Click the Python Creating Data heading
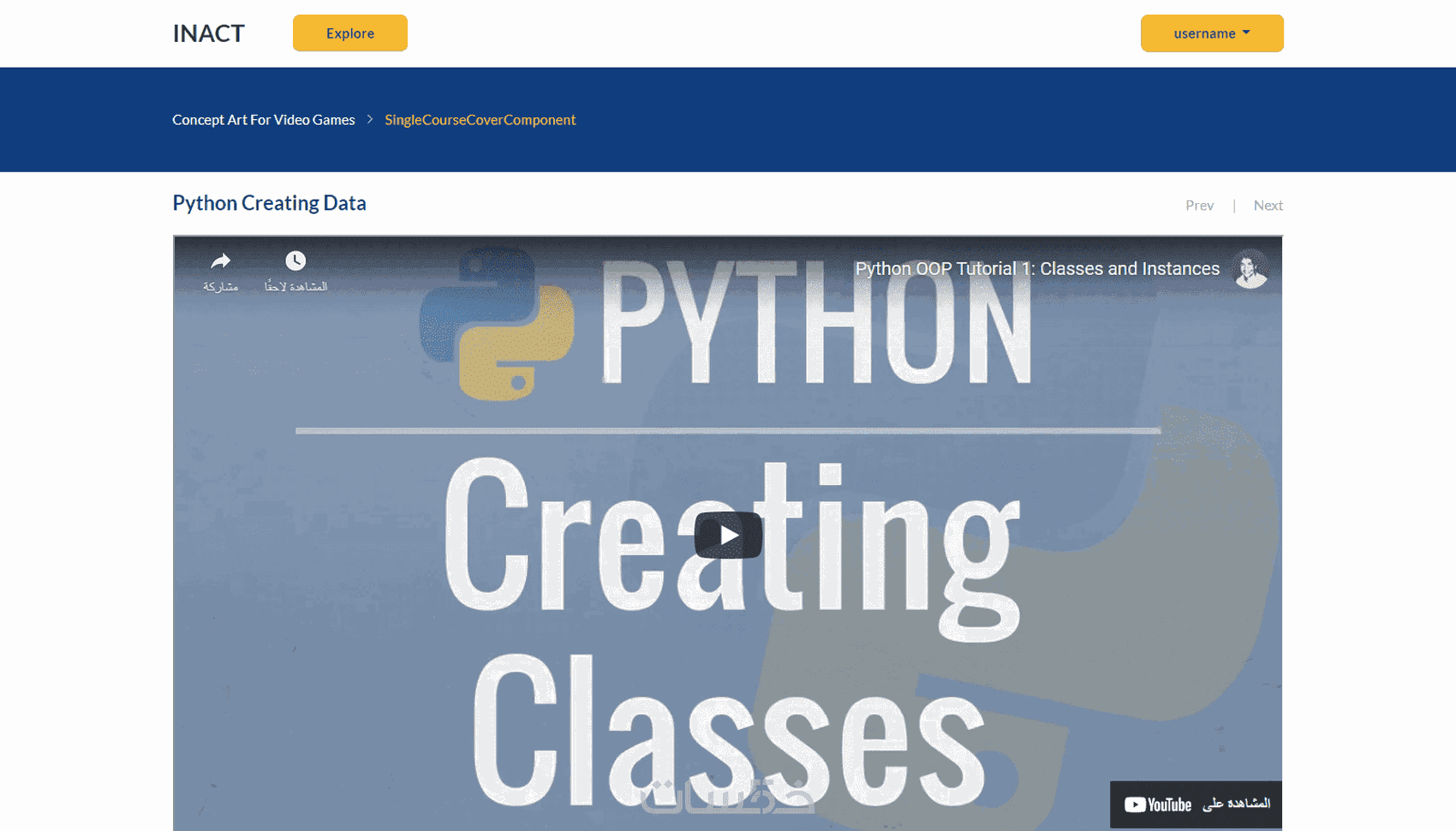The height and width of the screenshot is (831, 1456). (x=269, y=203)
